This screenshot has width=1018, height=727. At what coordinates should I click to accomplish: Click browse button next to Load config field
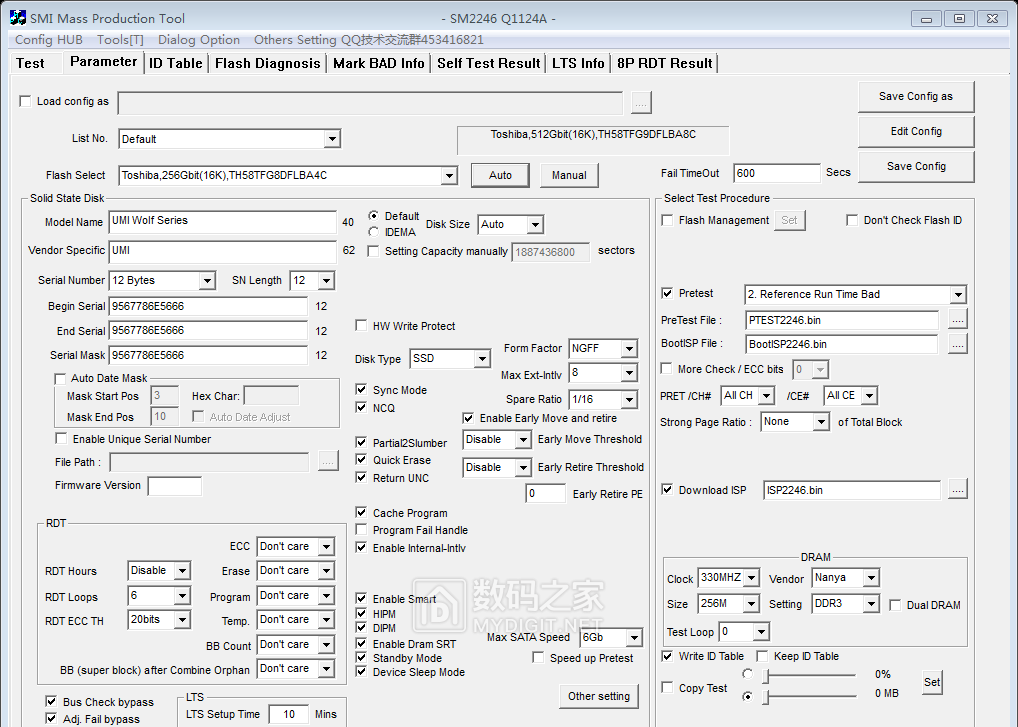641,102
